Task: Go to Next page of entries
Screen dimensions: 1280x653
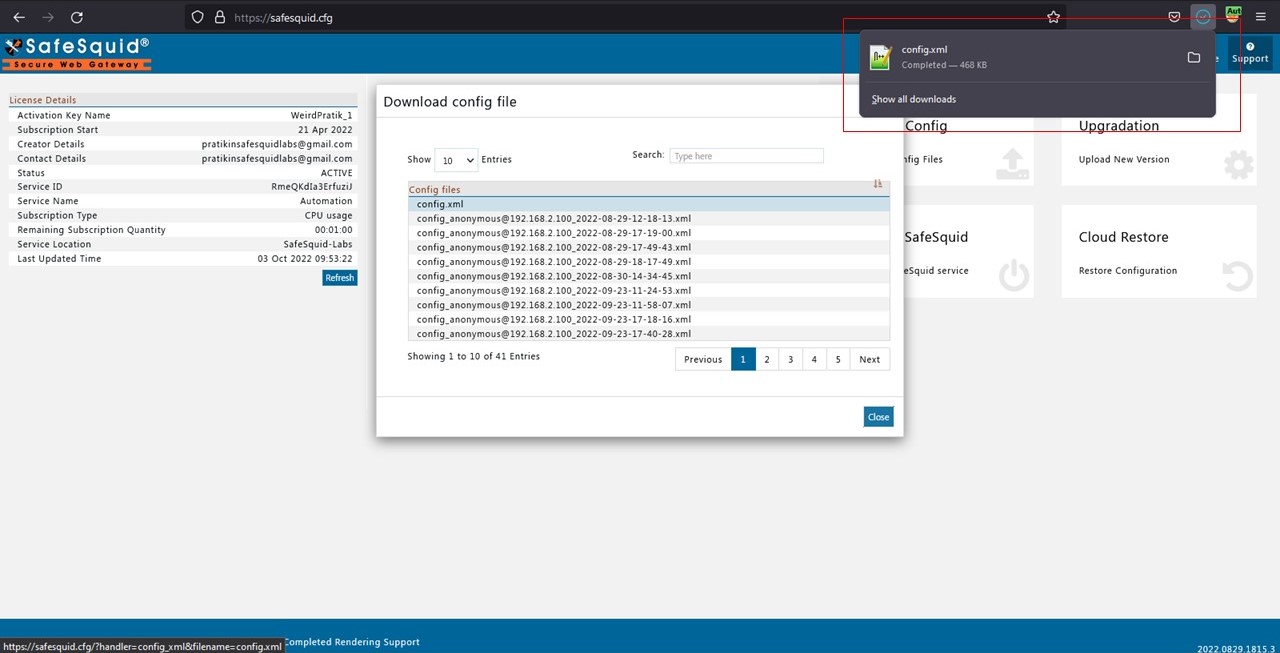Action: point(870,359)
